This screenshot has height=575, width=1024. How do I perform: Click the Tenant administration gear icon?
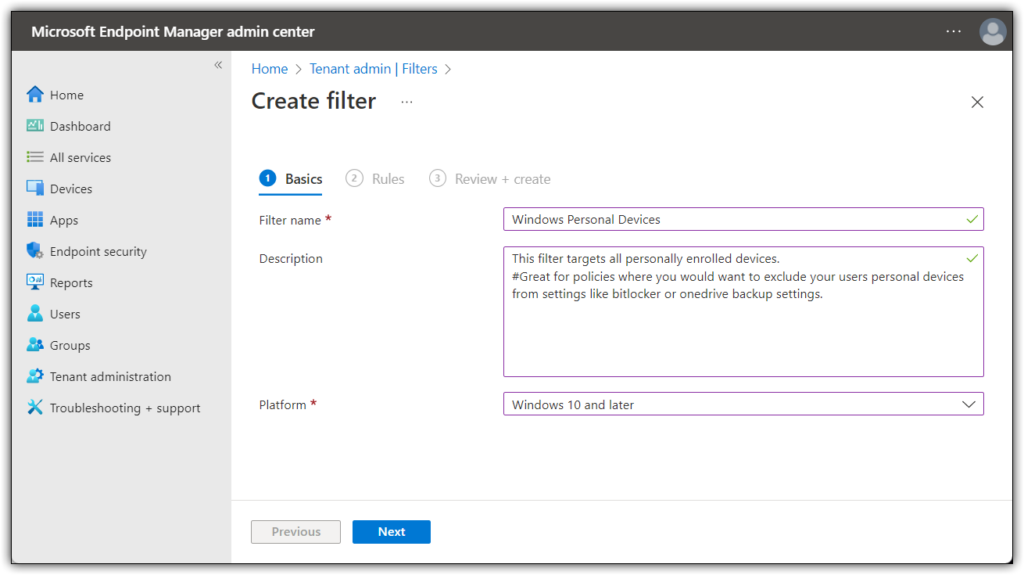(35, 376)
